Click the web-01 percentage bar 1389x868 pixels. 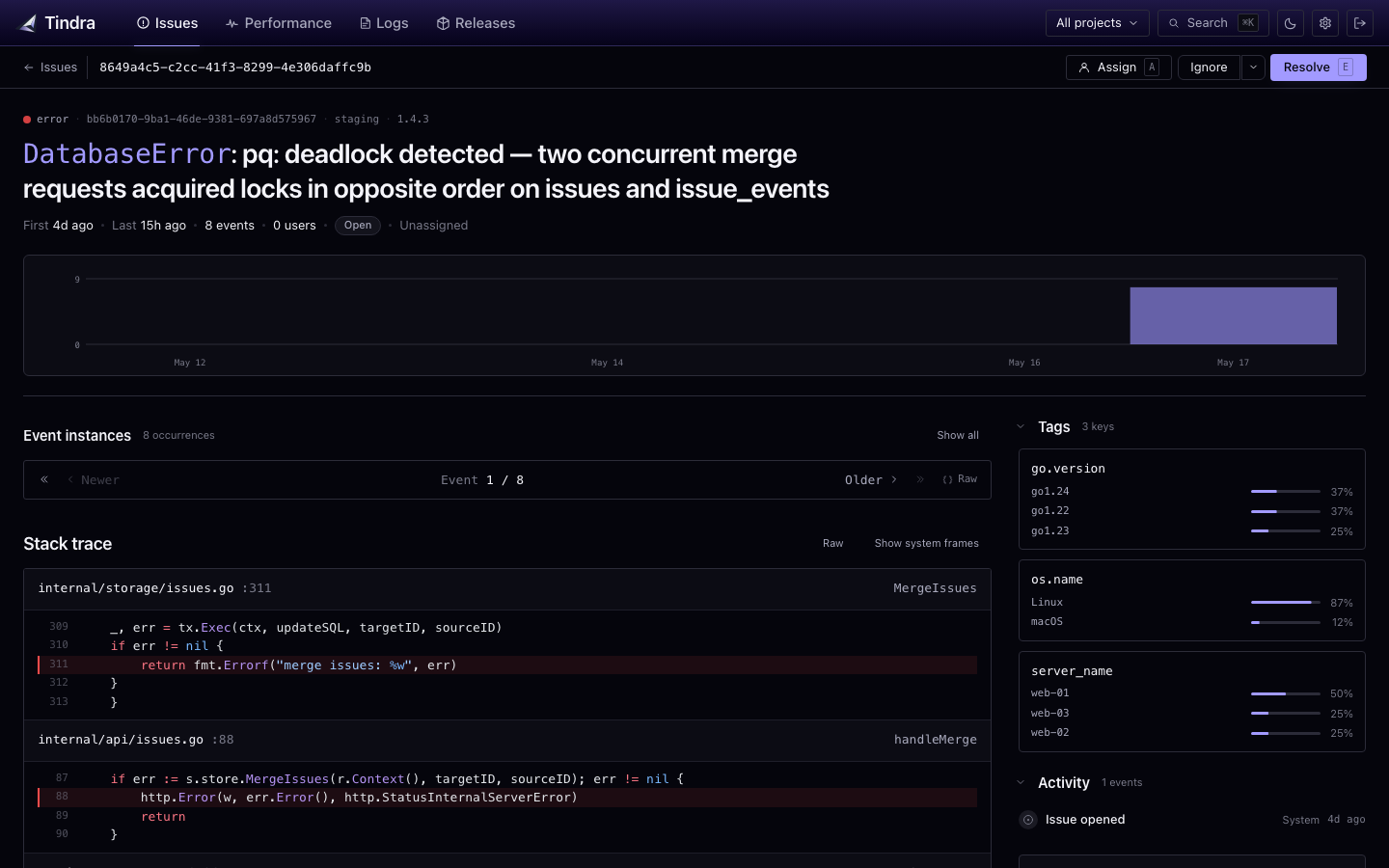coord(1286,693)
